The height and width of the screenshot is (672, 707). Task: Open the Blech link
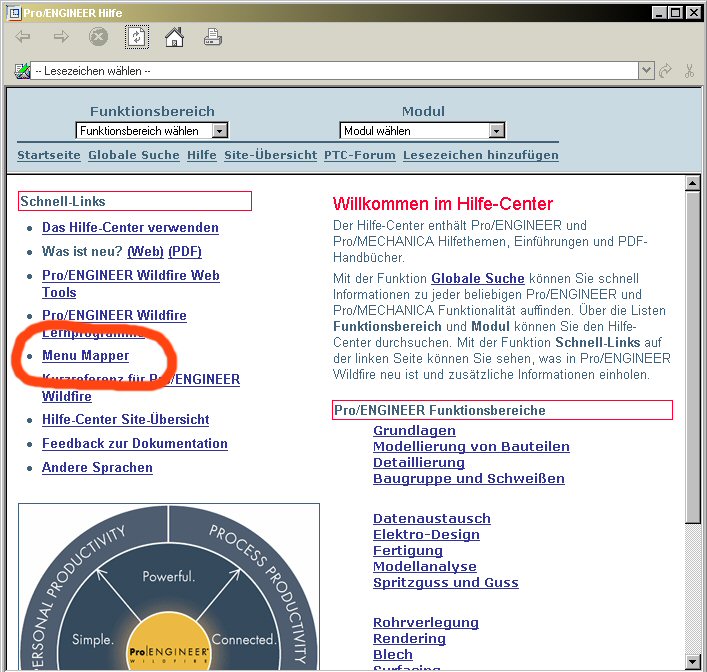pyautogui.click(x=393, y=654)
